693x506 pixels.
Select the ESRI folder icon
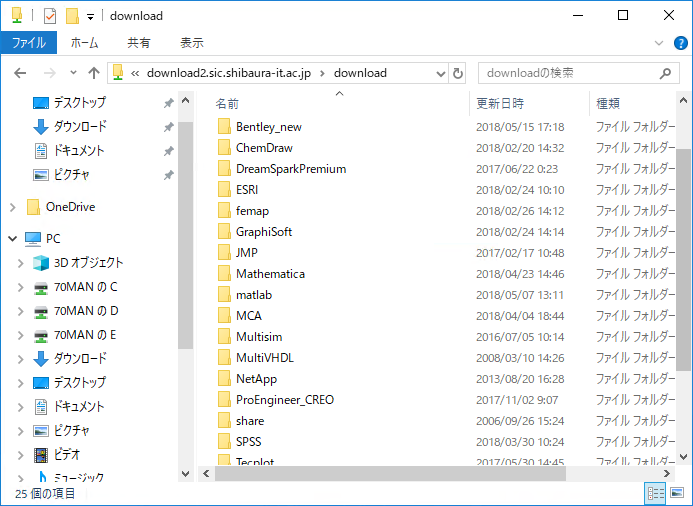(224, 189)
